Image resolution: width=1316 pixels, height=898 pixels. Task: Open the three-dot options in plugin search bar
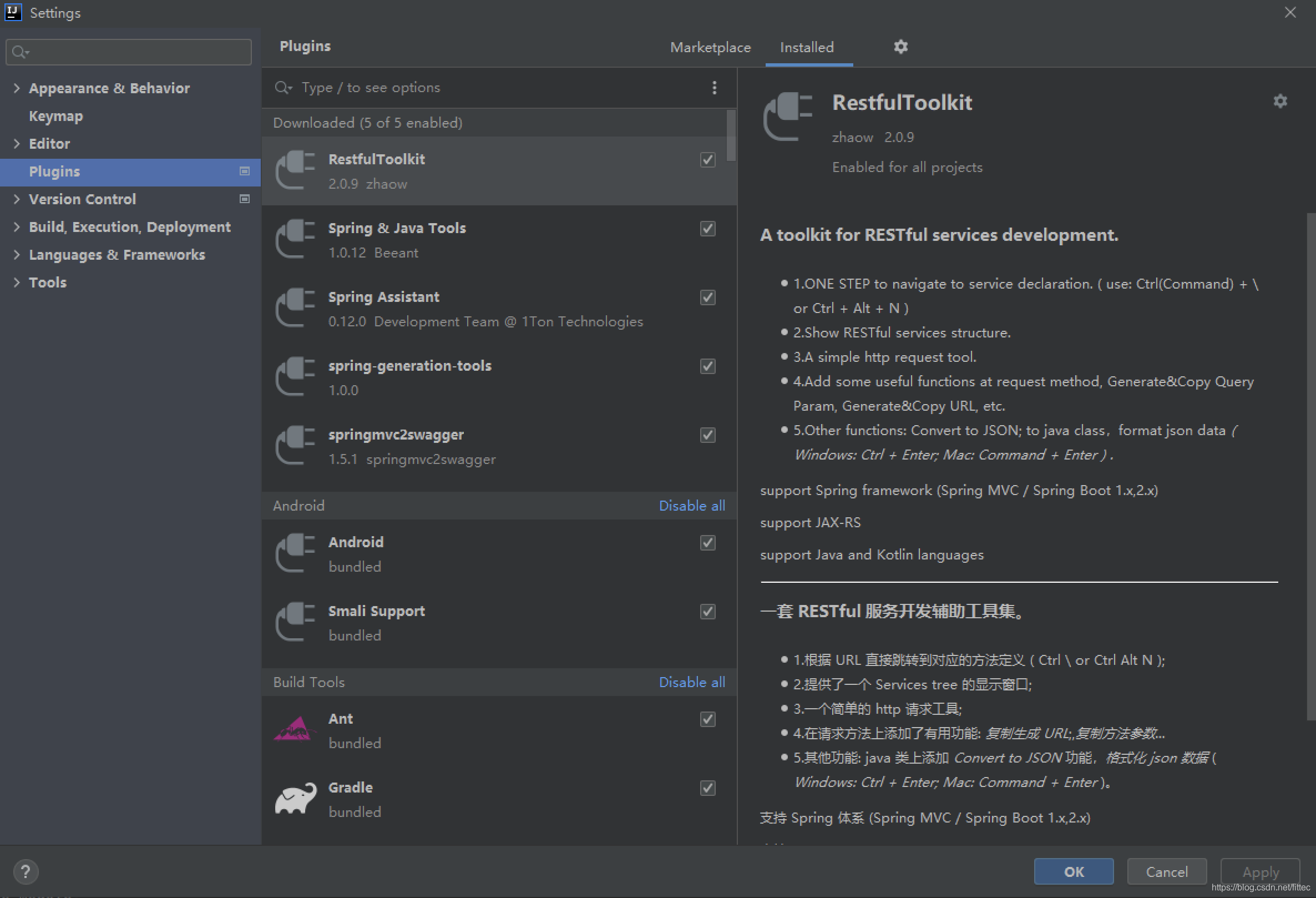pyautogui.click(x=714, y=87)
